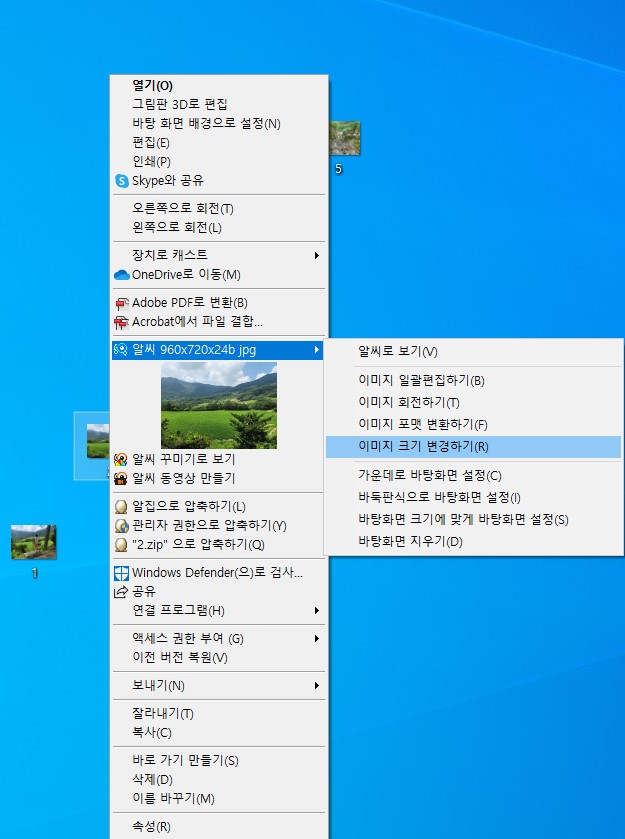Click the share icon beside 공유
This screenshot has width=625, height=839.
pos(121,591)
